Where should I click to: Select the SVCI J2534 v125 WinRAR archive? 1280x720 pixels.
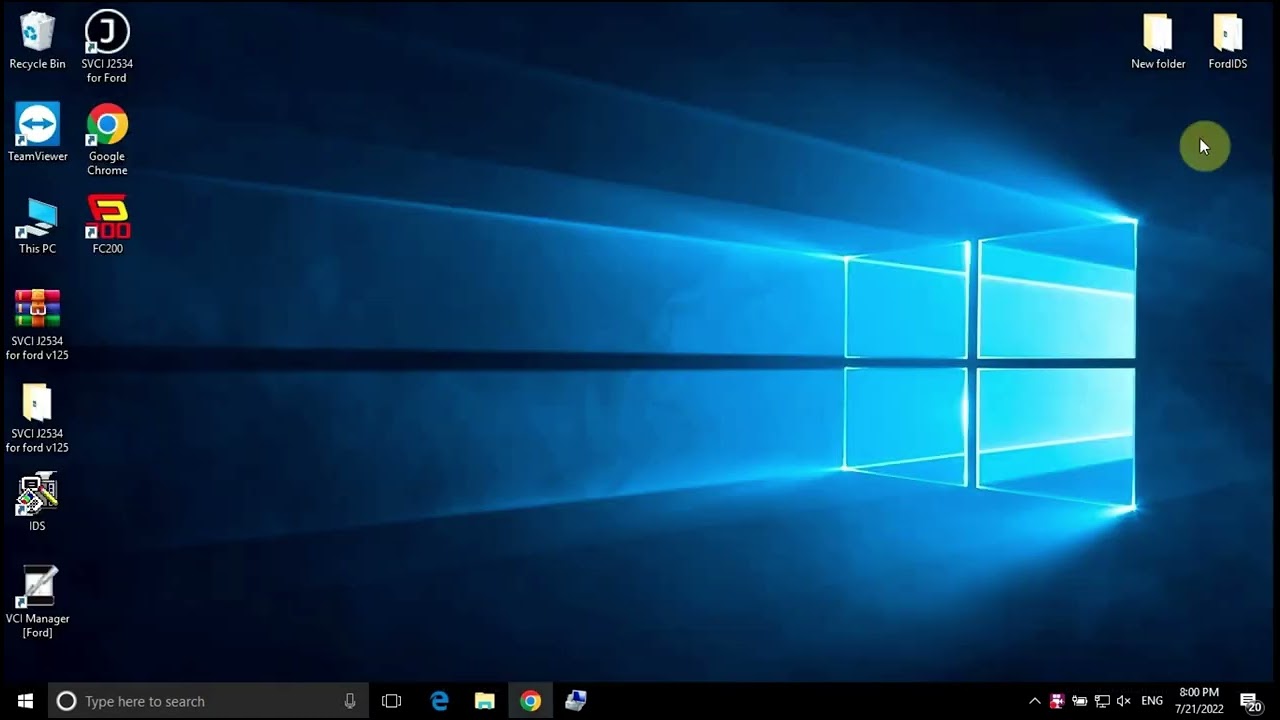click(37, 325)
